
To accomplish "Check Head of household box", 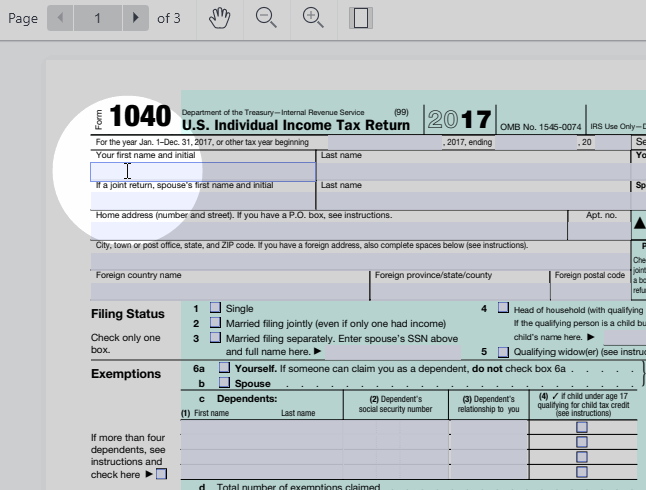I will (503, 309).
